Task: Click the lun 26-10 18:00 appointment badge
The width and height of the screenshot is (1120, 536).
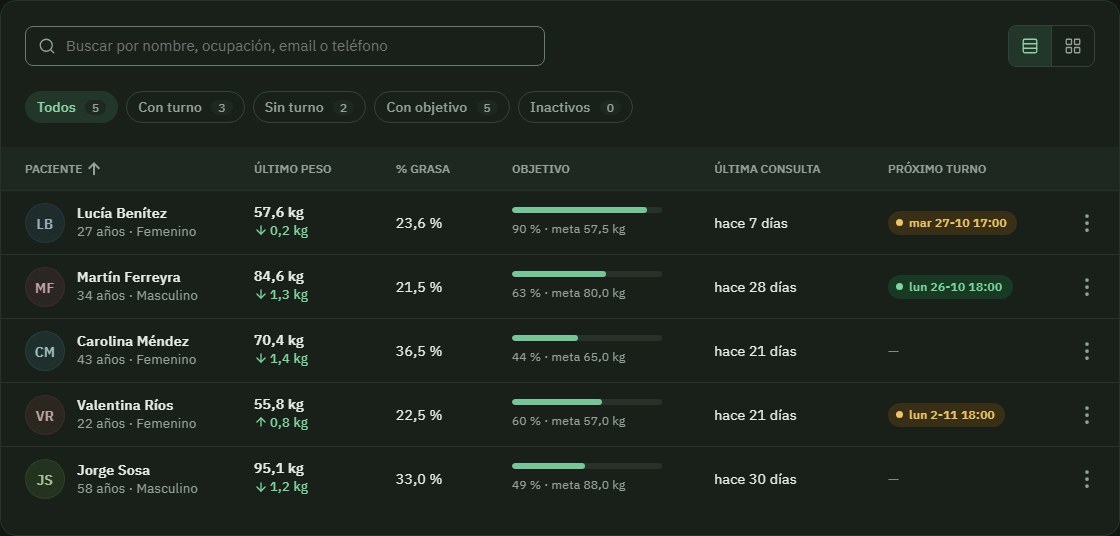Action: point(950,287)
